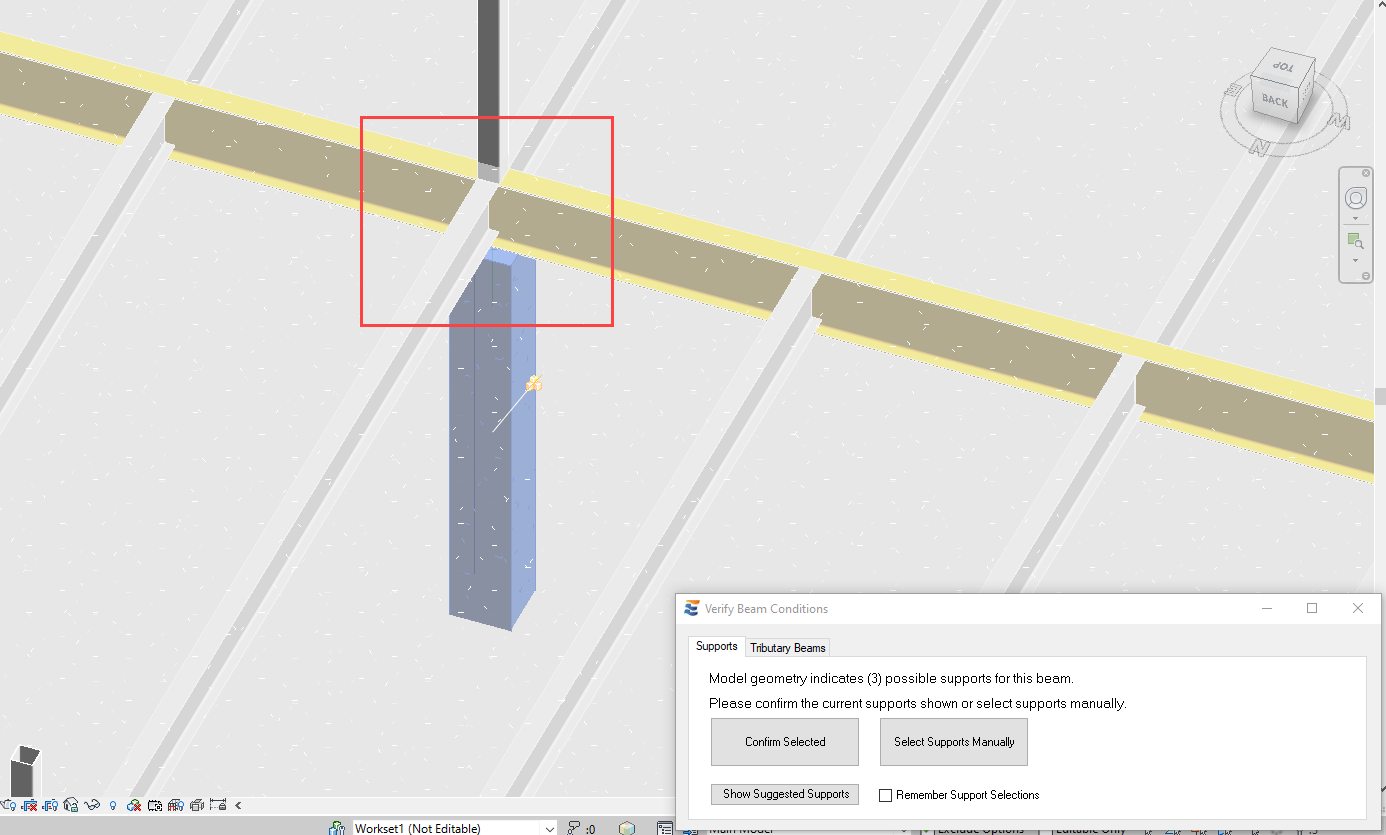Screen dimensions: 1386x835
Task: Click the Unlocked 3D View house icon
Action: click(70, 805)
